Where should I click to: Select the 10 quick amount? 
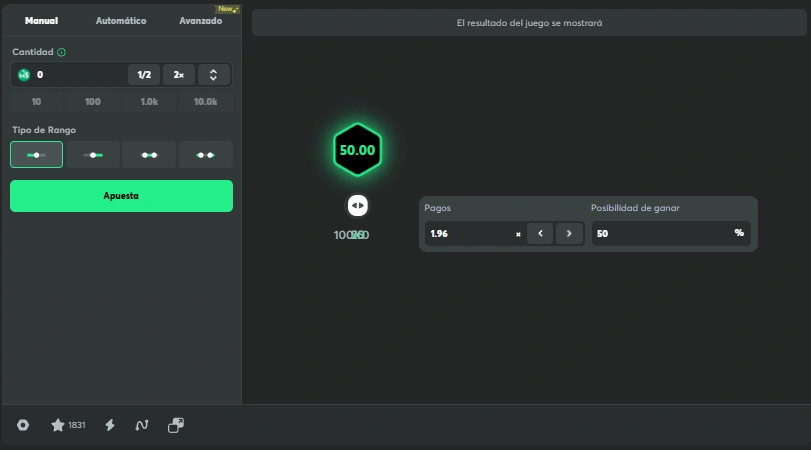click(36, 102)
